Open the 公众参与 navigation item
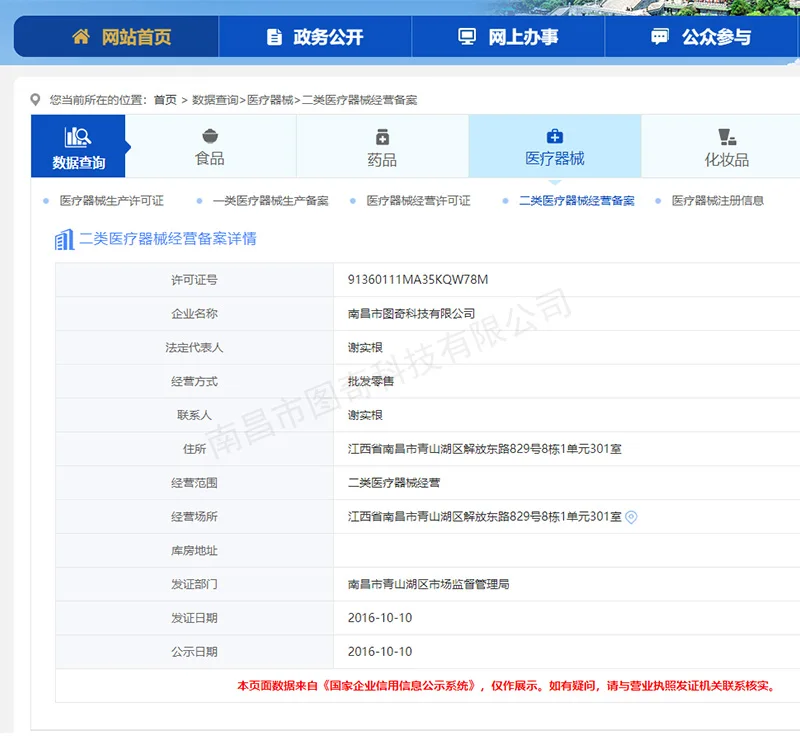 pyautogui.click(x=702, y=37)
